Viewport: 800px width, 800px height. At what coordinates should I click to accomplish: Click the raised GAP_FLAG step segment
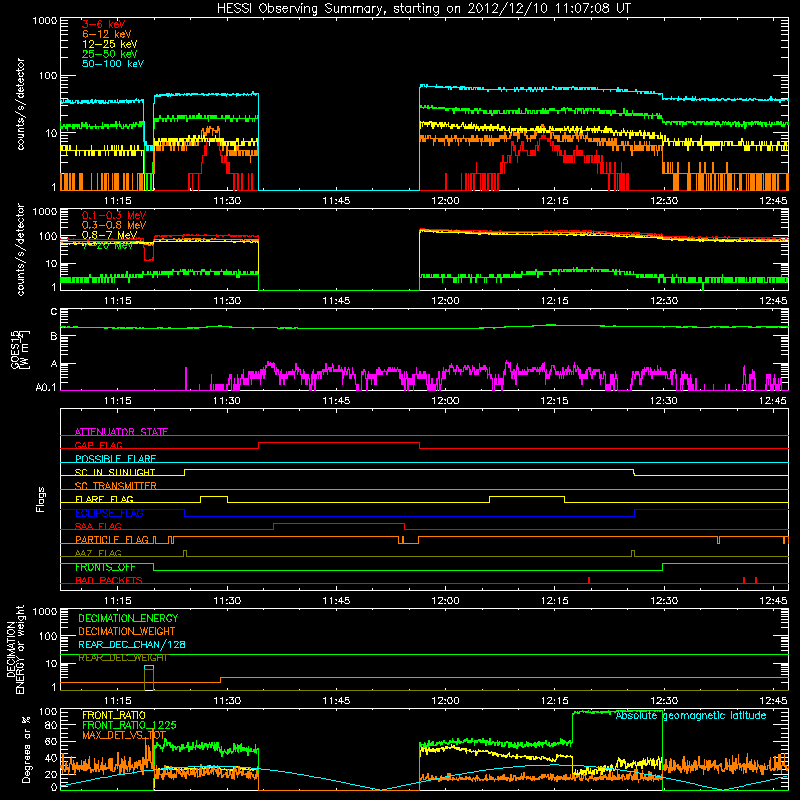click(x=339, y=443)
